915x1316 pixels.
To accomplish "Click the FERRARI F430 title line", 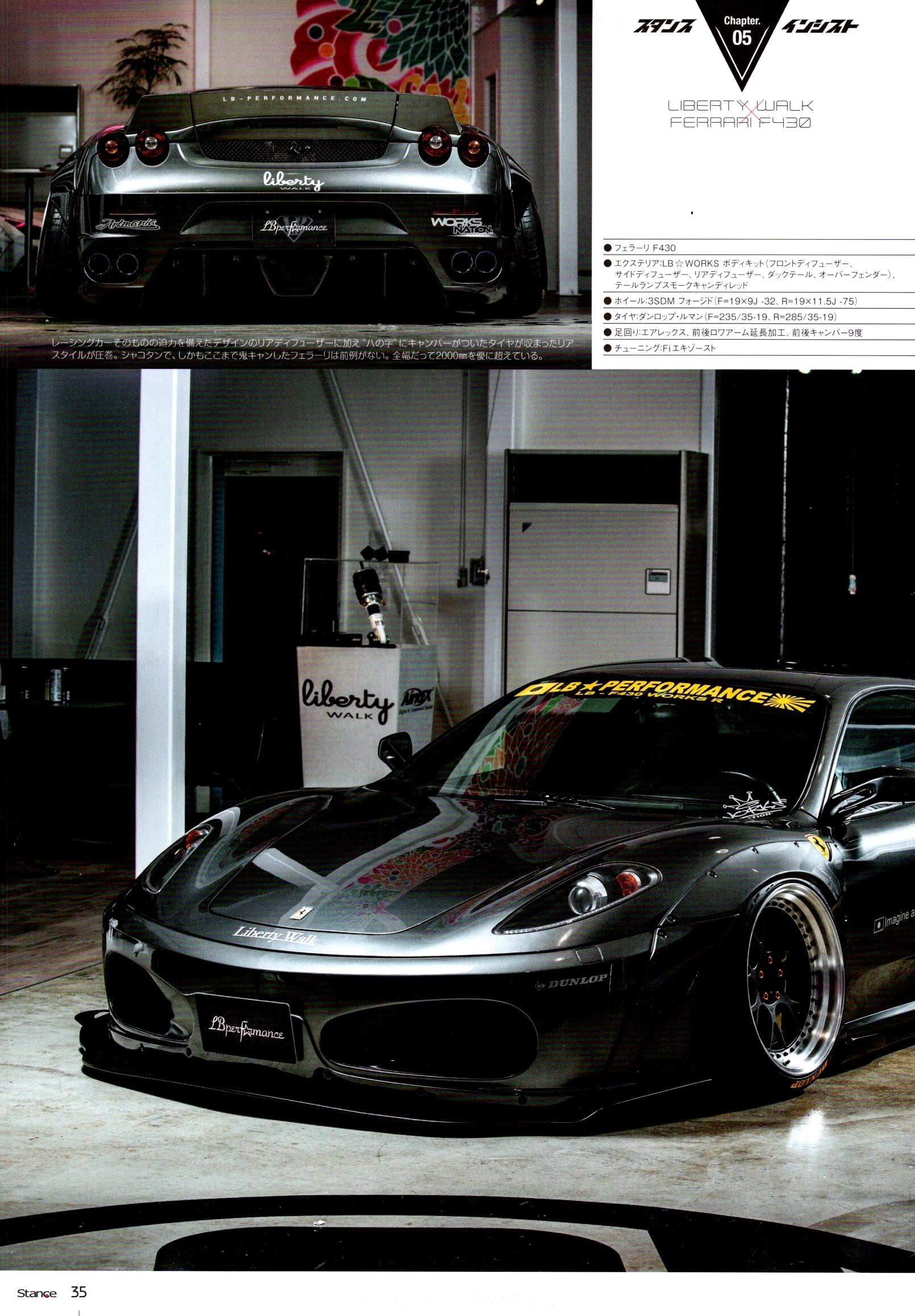I will coord(741,122).
